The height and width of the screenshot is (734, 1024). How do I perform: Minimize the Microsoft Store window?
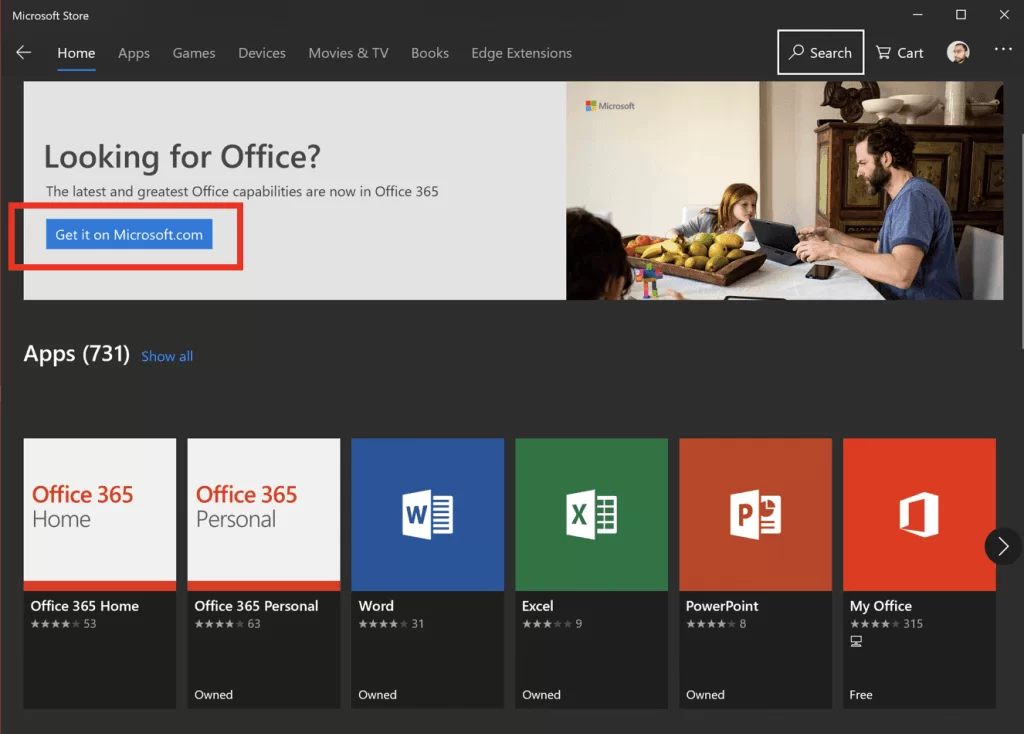click(x=918, y=14)
